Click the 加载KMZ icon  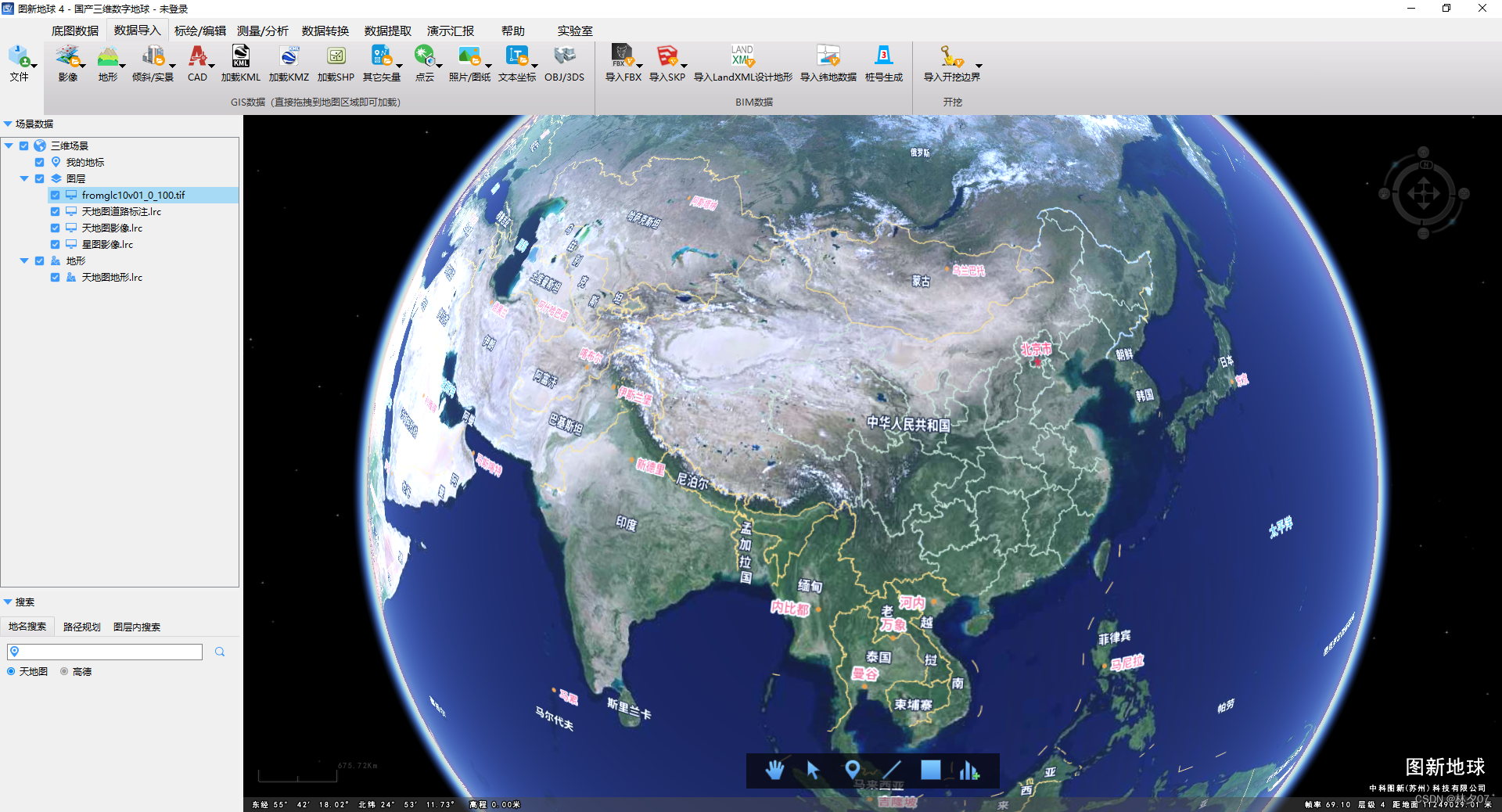(289, 56)
